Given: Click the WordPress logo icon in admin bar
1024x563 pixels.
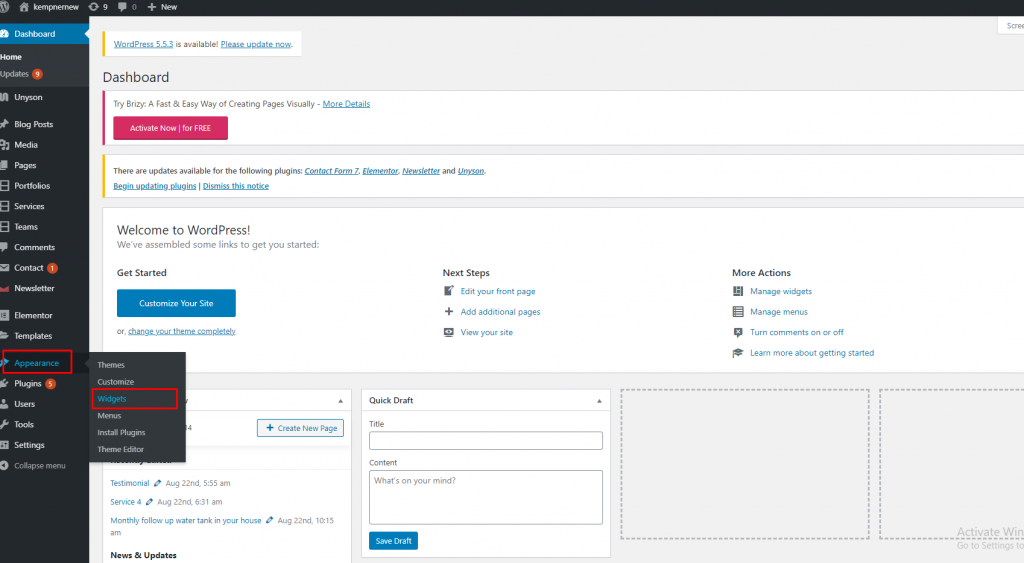Looking at the screenshot, I should (x=3, y=7).
